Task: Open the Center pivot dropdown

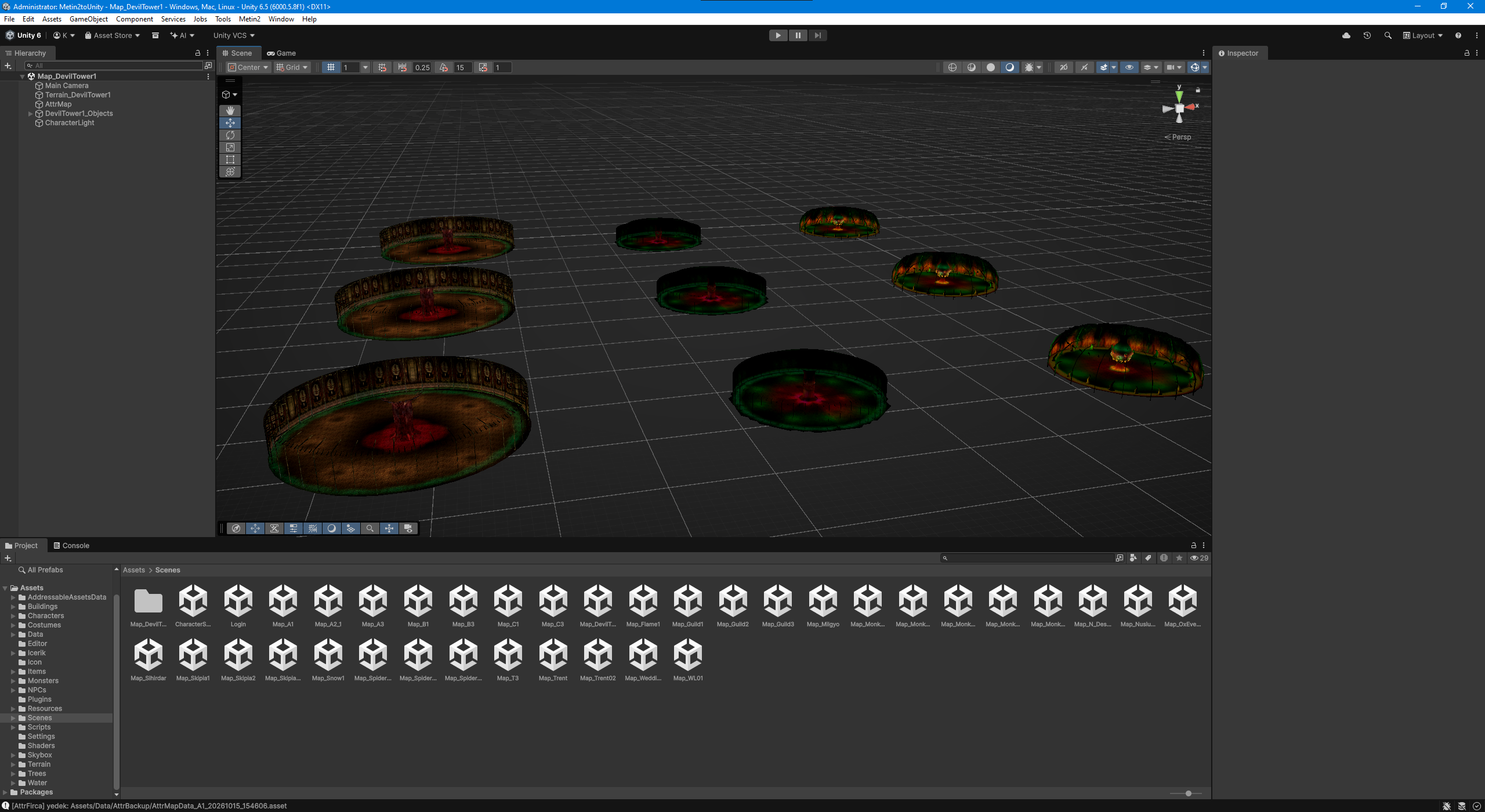Action: [249, 67]
